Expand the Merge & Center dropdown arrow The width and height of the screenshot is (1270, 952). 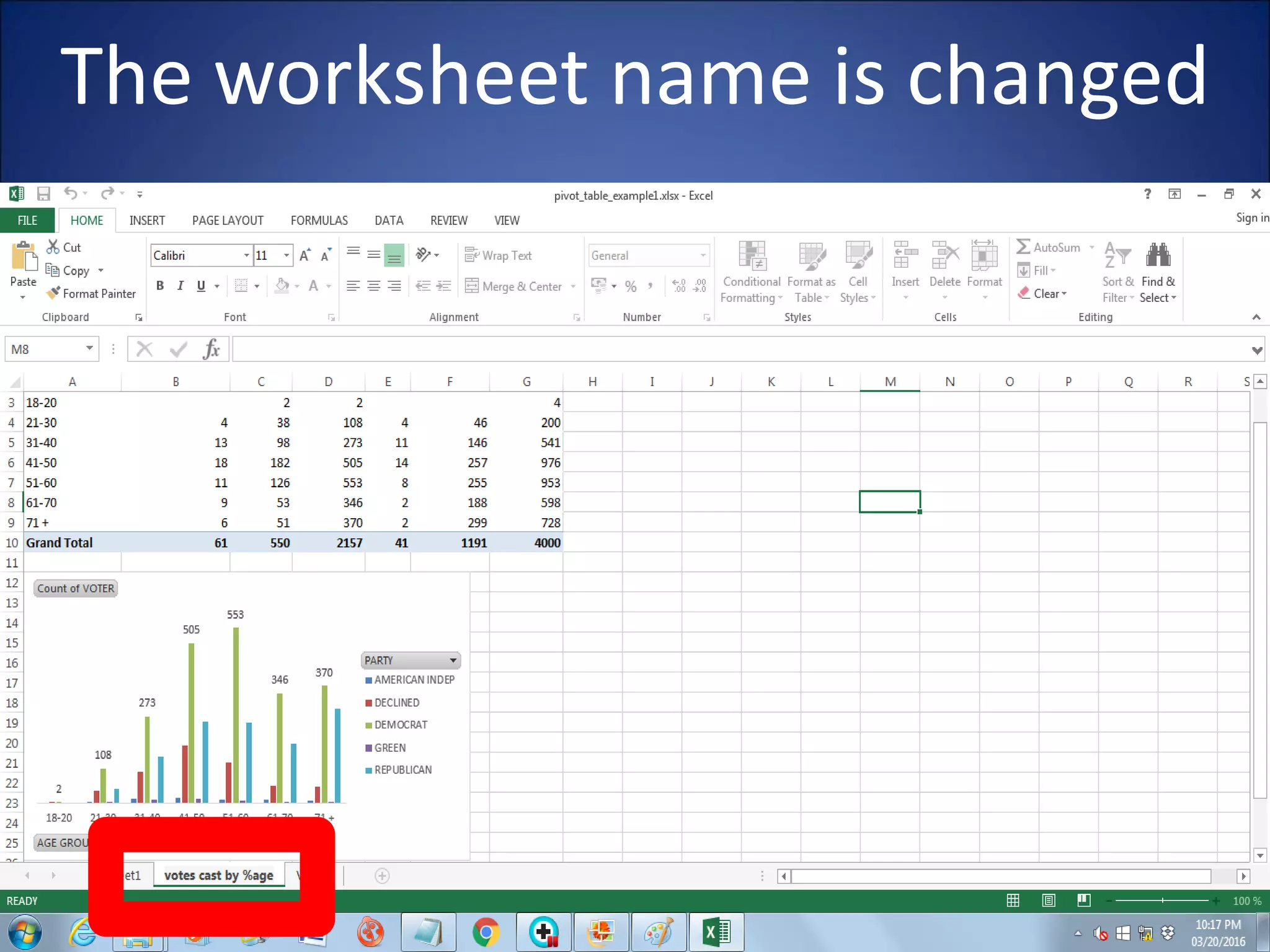573,286
